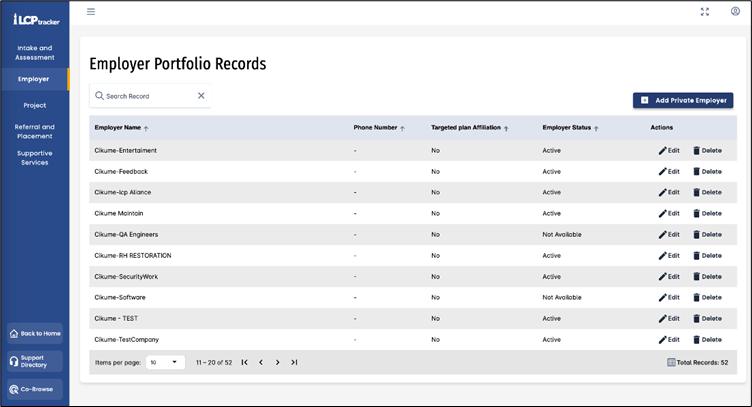This screenshot has width=752, height=407.
Task: Select the Cikume-TestCompany name cell
Action: pyautogui.click(x=127, y=339)
